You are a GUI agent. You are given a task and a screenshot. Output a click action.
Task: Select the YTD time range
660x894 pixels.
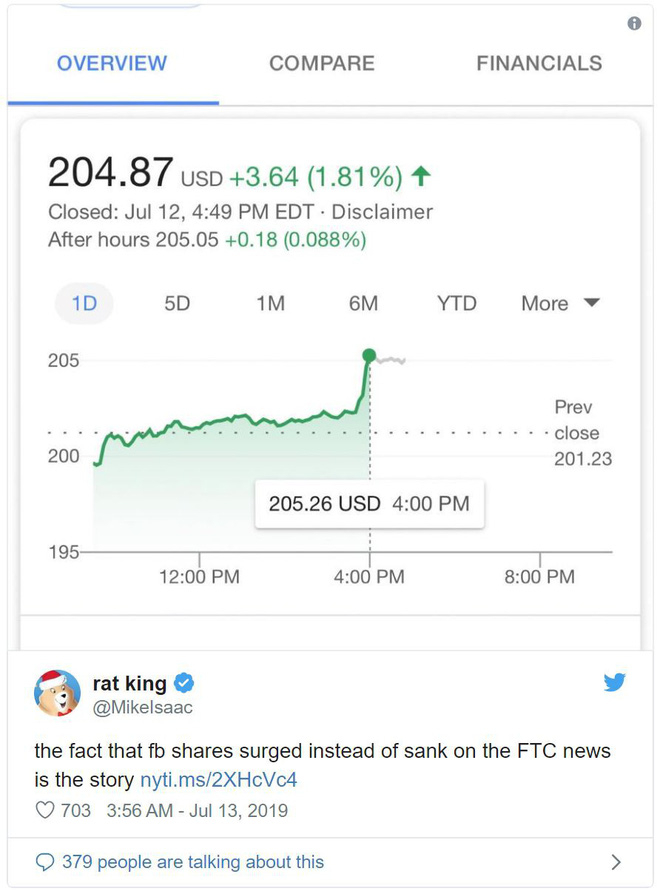[x=456, y=303]
